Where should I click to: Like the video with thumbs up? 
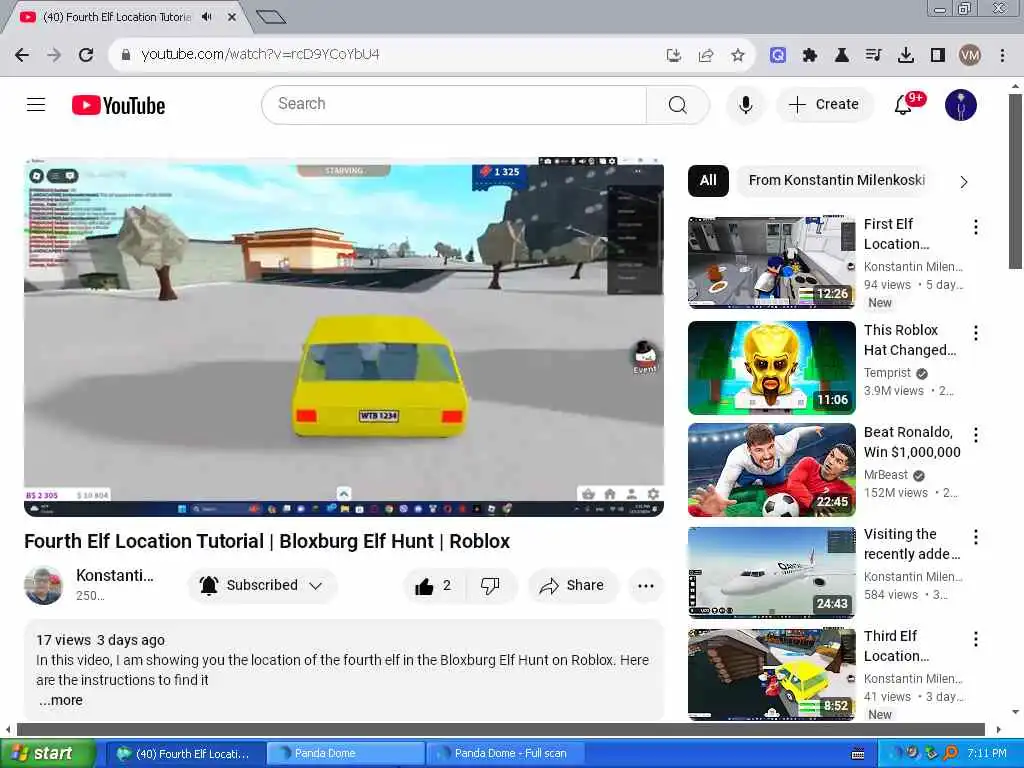point(434,586)
